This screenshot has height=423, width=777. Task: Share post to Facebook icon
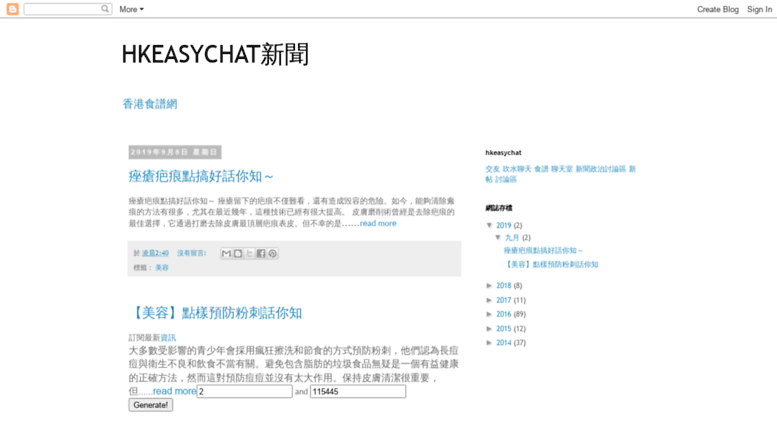[261, 254]
